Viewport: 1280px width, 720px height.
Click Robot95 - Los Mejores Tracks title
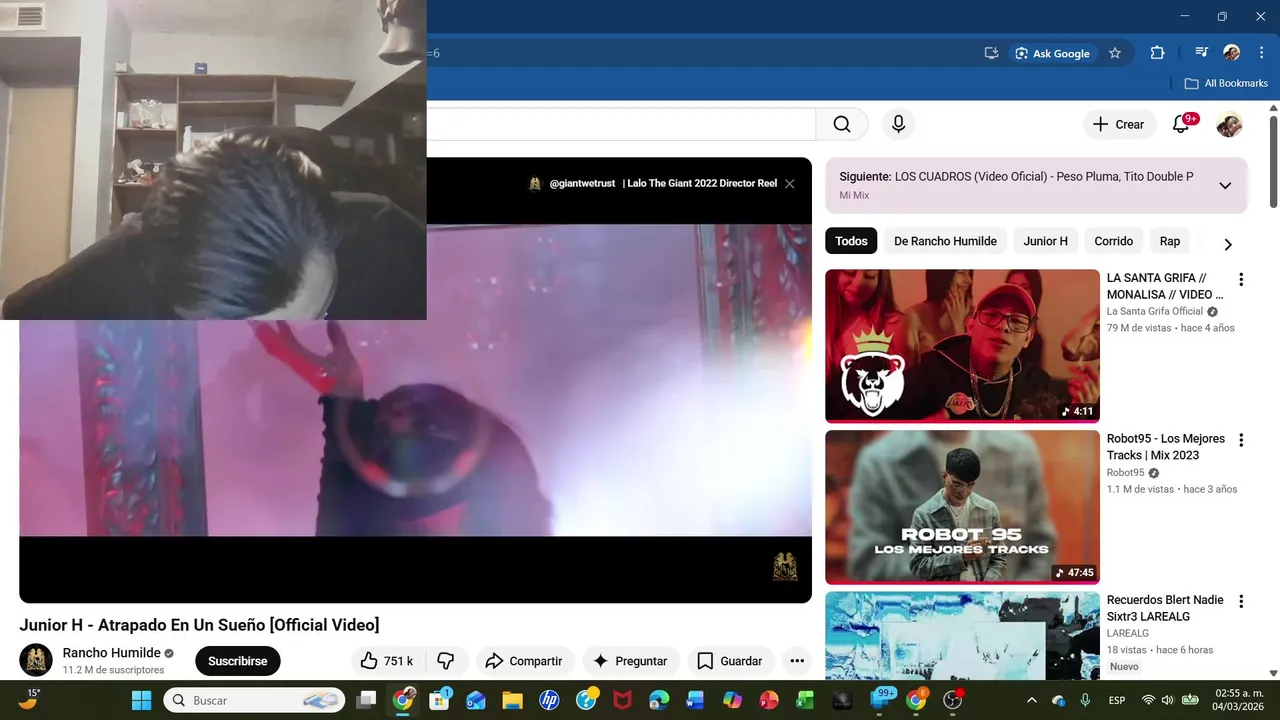coord(1165,447)
